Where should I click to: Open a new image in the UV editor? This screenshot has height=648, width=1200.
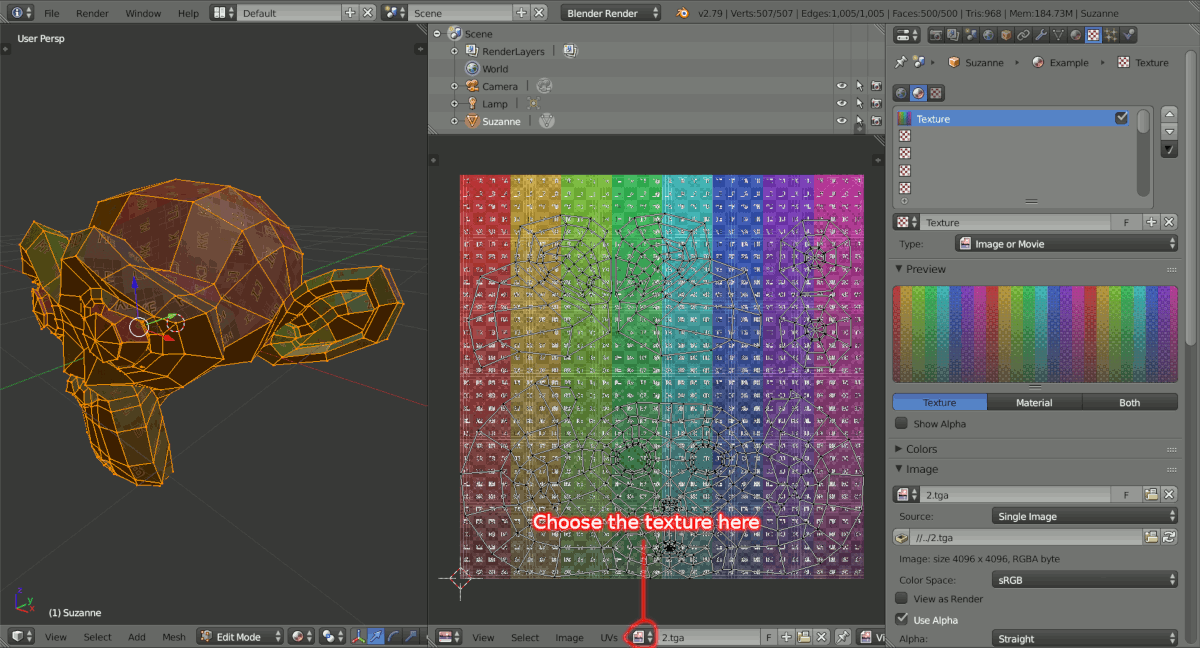tap(804, 637)
